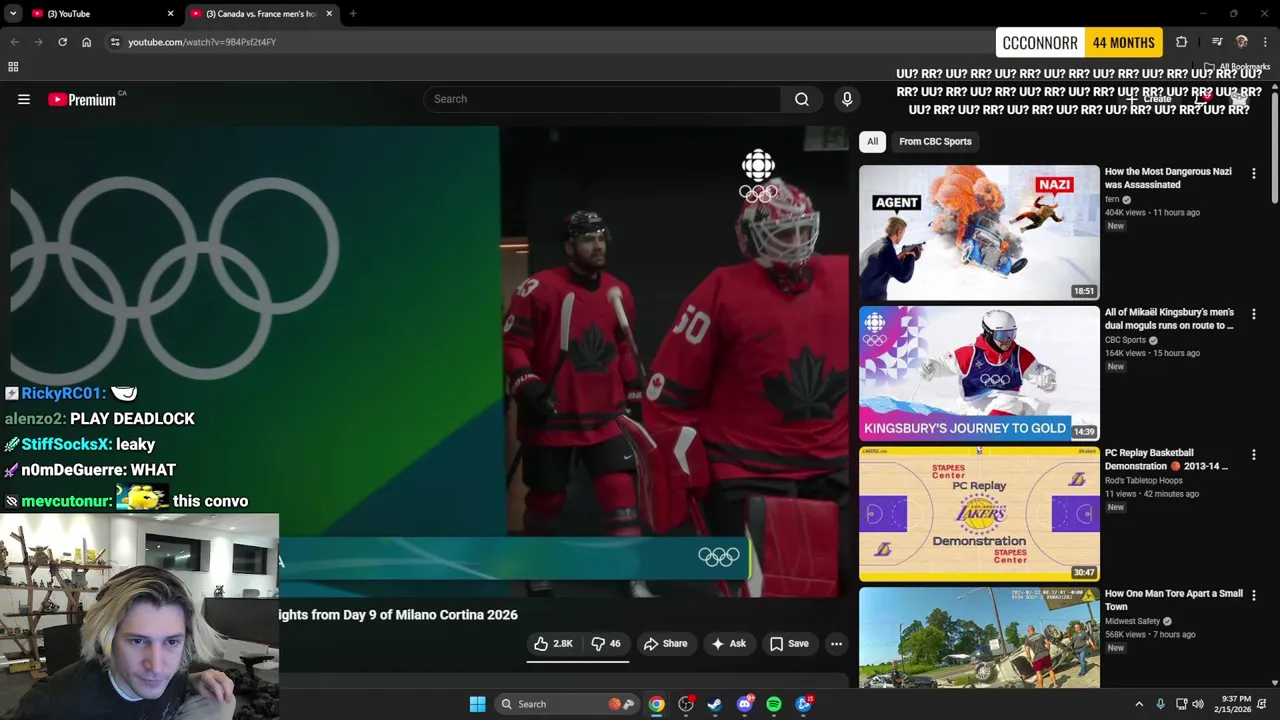Save the video to a playlist
Image resolution: width=1280 pixels, height=720 pixels.
click(788, 644)
